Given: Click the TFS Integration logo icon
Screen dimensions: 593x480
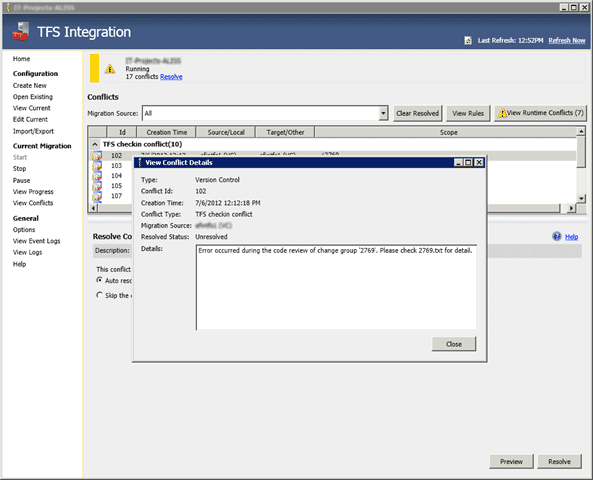Looking at the screenshot, I should (x=21, y=31).
